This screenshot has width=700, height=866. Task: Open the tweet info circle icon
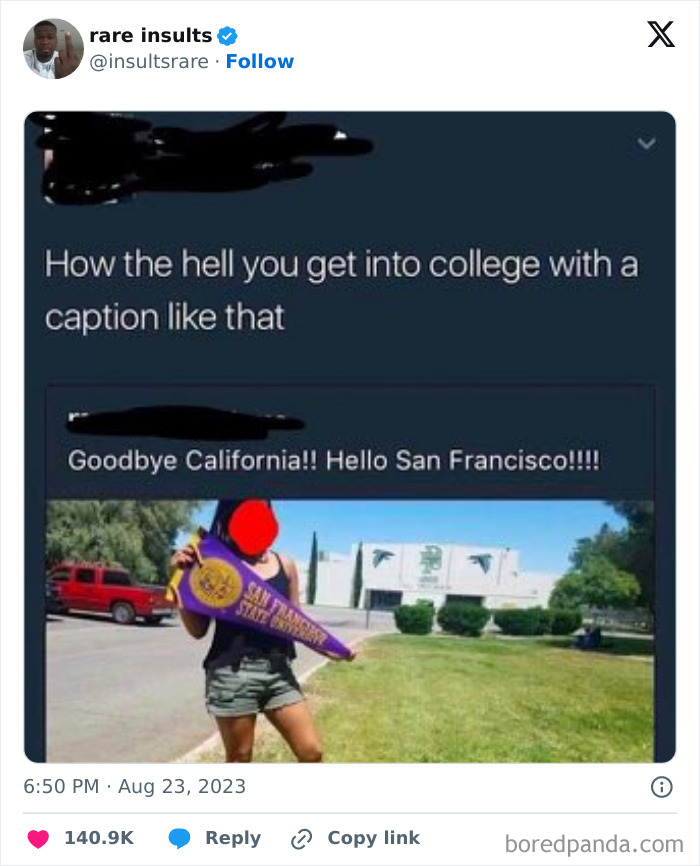coord(661,786)
